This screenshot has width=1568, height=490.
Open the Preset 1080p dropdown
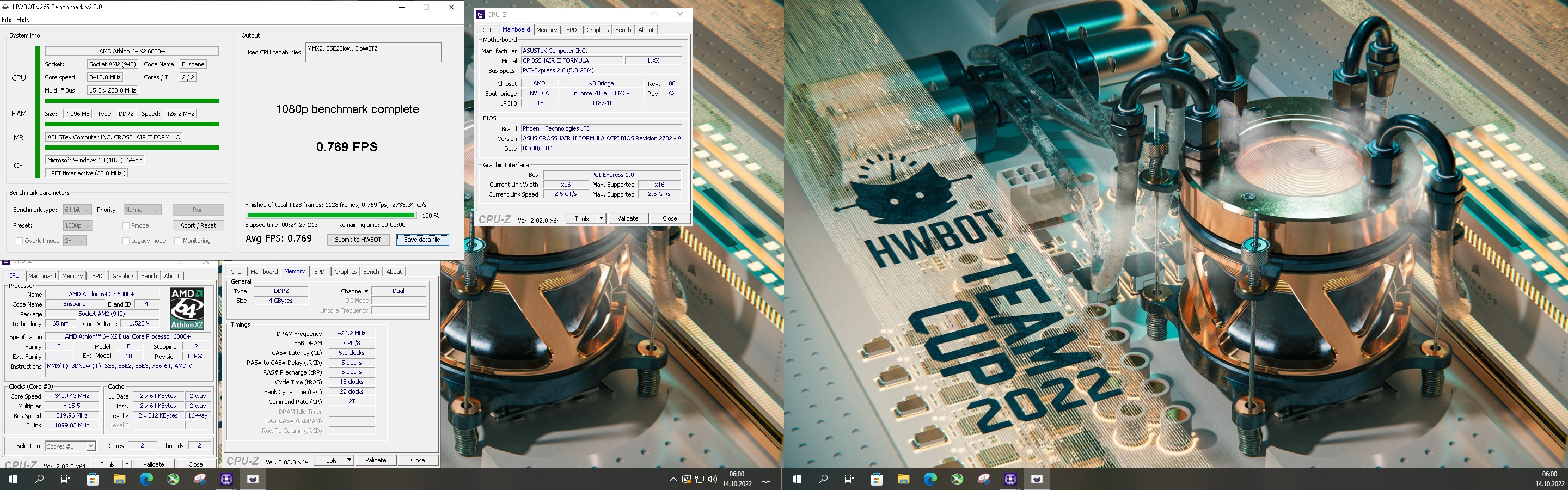78,225
